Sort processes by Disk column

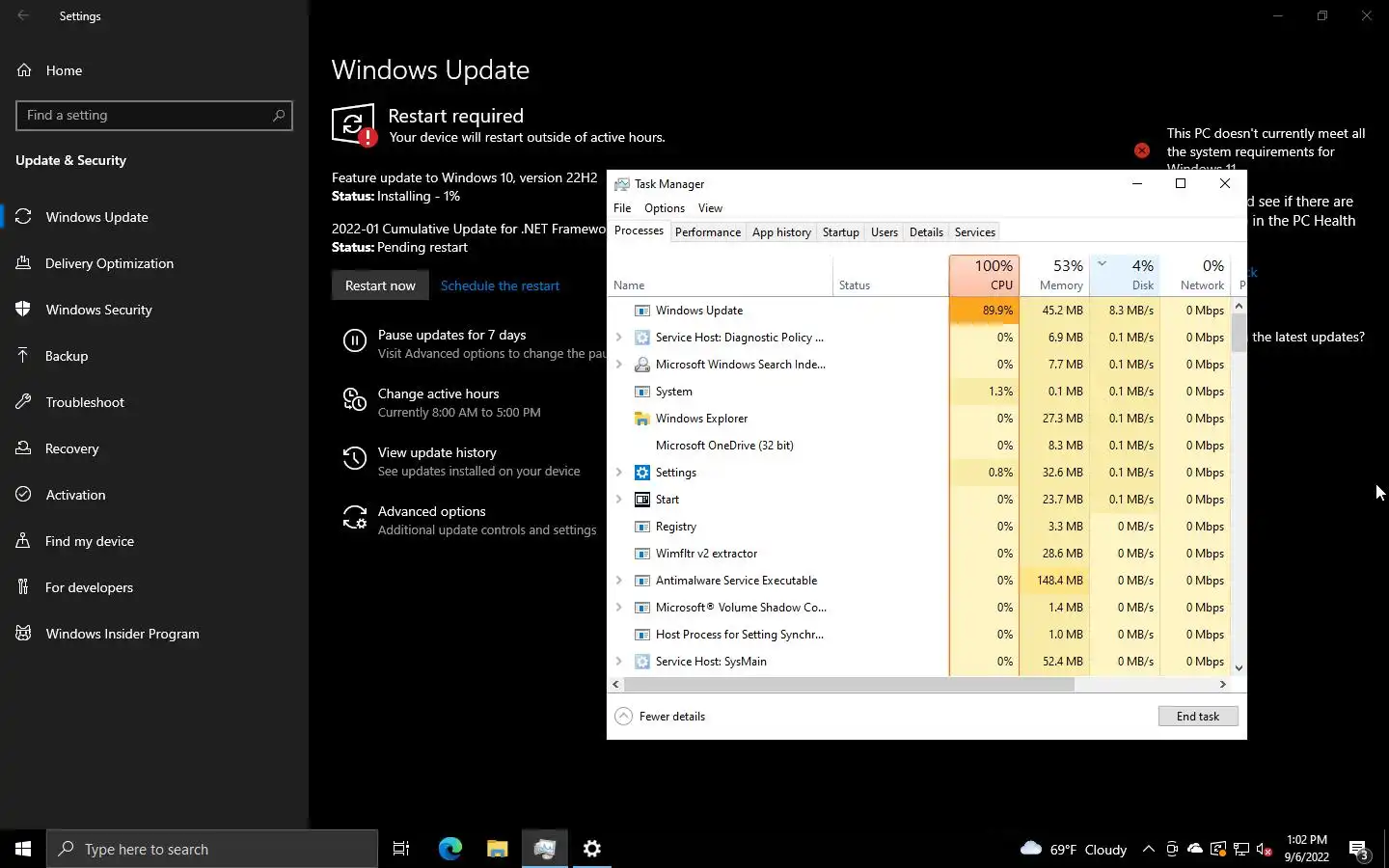[1125, 275]
